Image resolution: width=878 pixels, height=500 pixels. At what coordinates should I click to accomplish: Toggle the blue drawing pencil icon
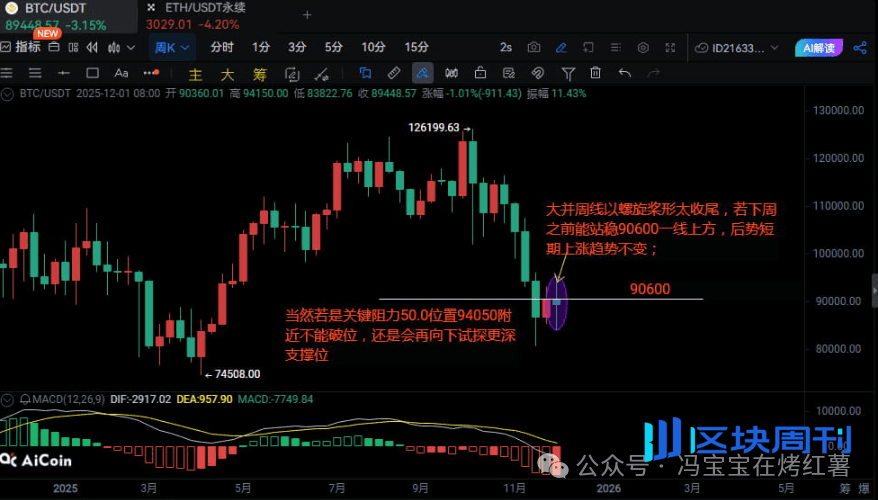click(561, 48)
